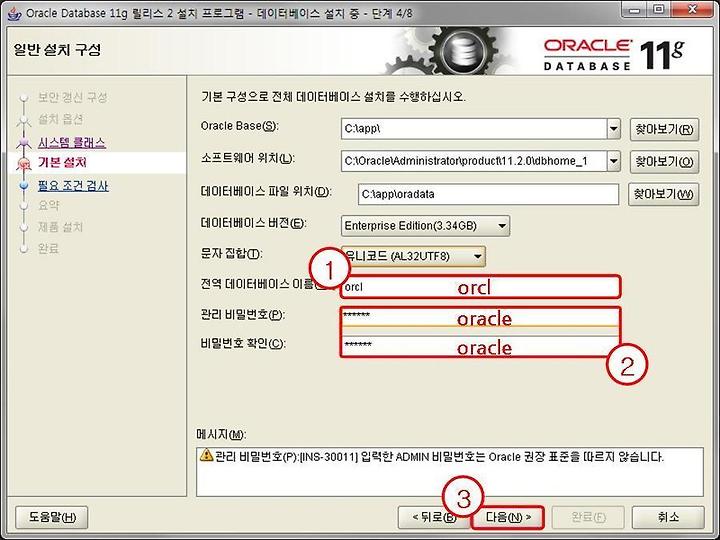Click the greyed-out 완료(F) finish button
Screen dimensions: 720x540
click(x=588, y=518)
